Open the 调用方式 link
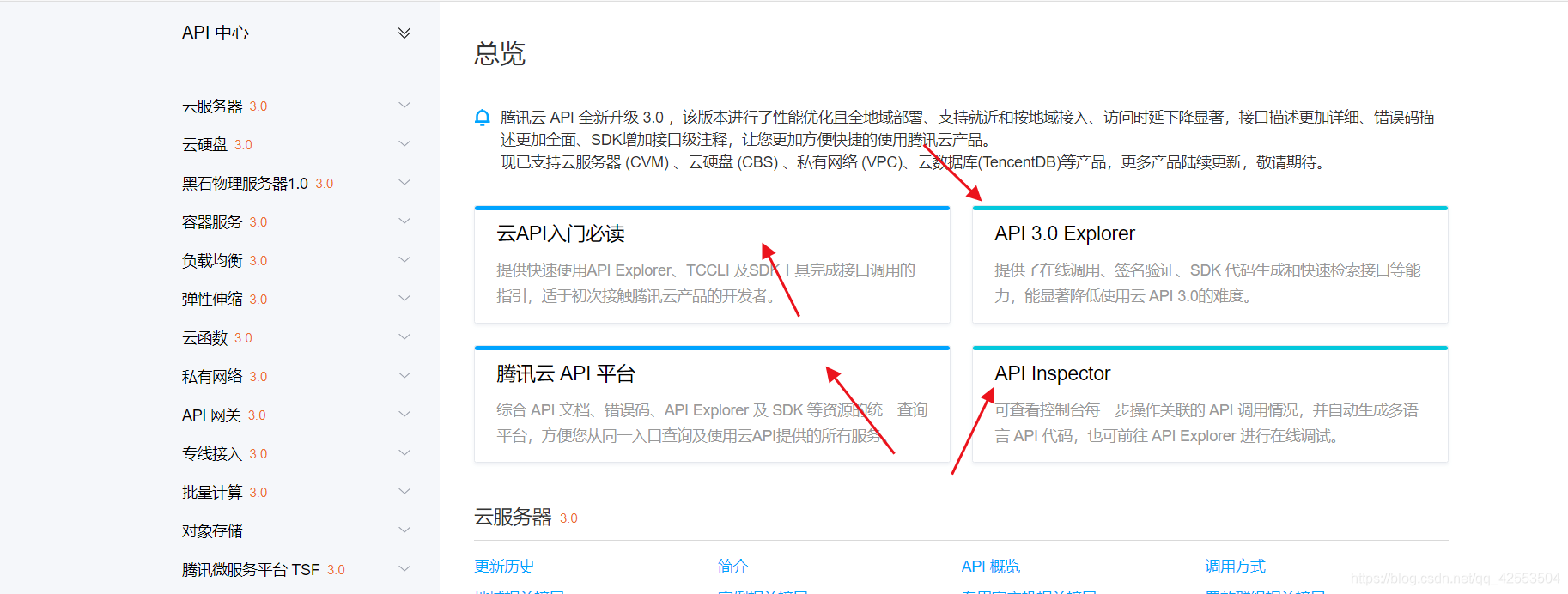Image resolution: width=1568 pixels, height=594 pixels. 1235,567
